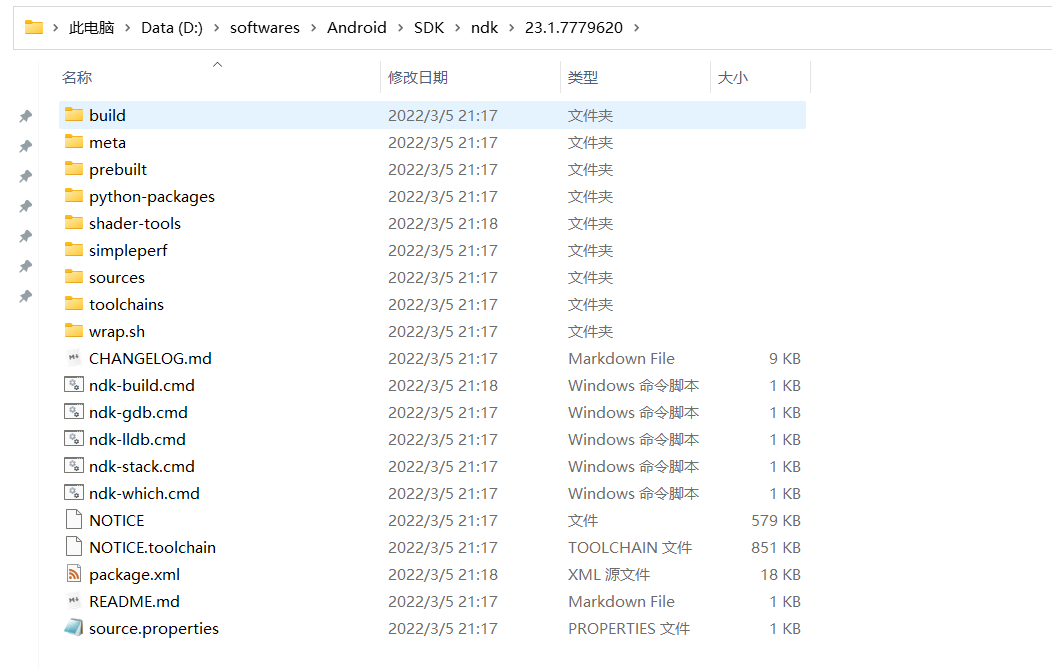Viewport: 1052px width, 669px height.
Task: Click the ndk-lldb.cmd script icon
Action: (x=74, y=439)
